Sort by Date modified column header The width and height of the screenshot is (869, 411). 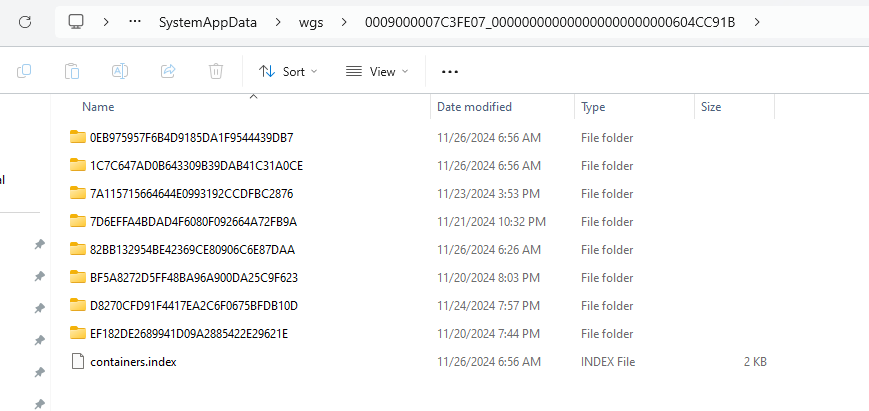(x=474, y=107)
